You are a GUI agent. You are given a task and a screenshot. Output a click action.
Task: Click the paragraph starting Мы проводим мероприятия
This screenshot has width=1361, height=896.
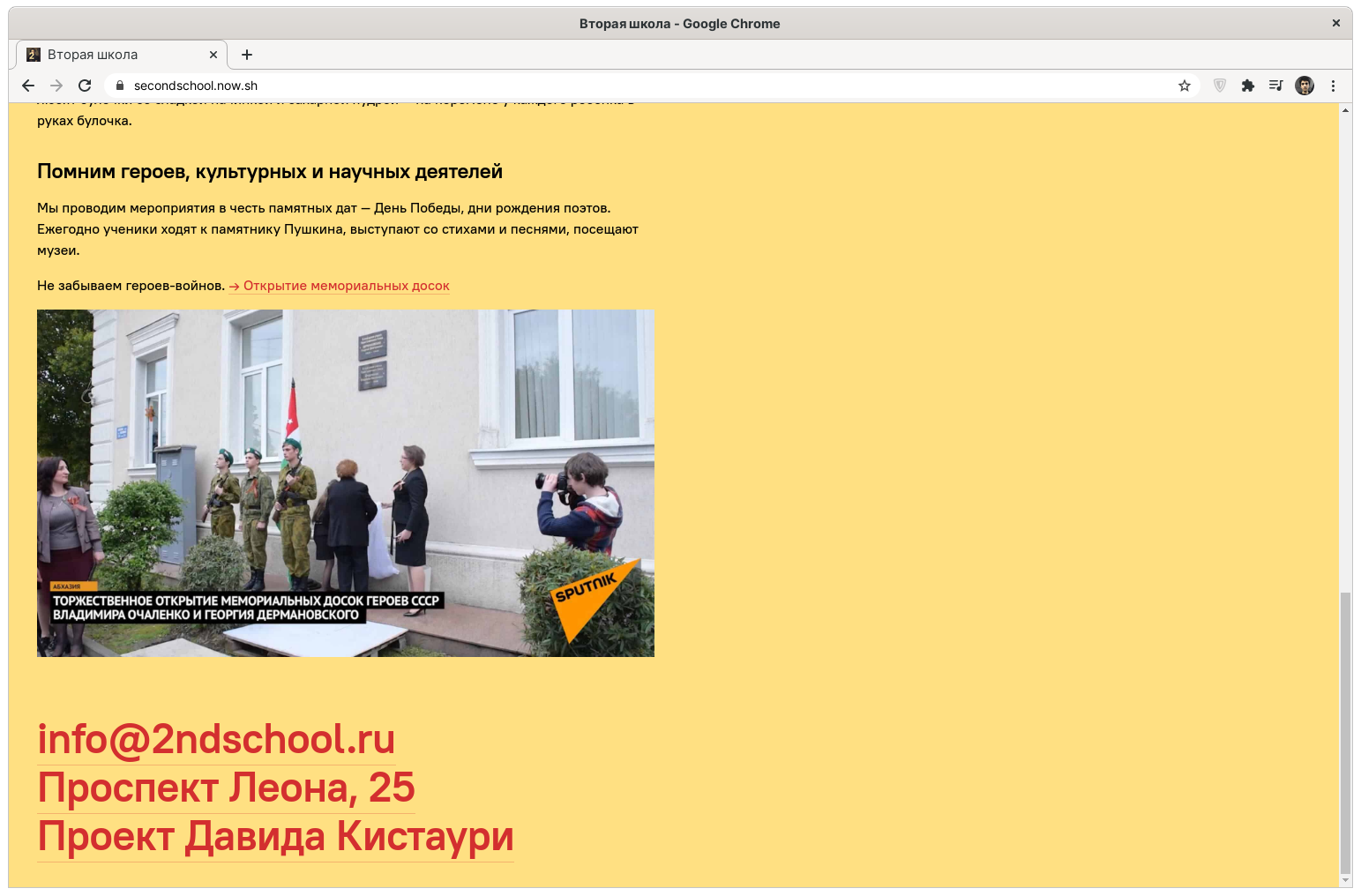pos(338,229)
